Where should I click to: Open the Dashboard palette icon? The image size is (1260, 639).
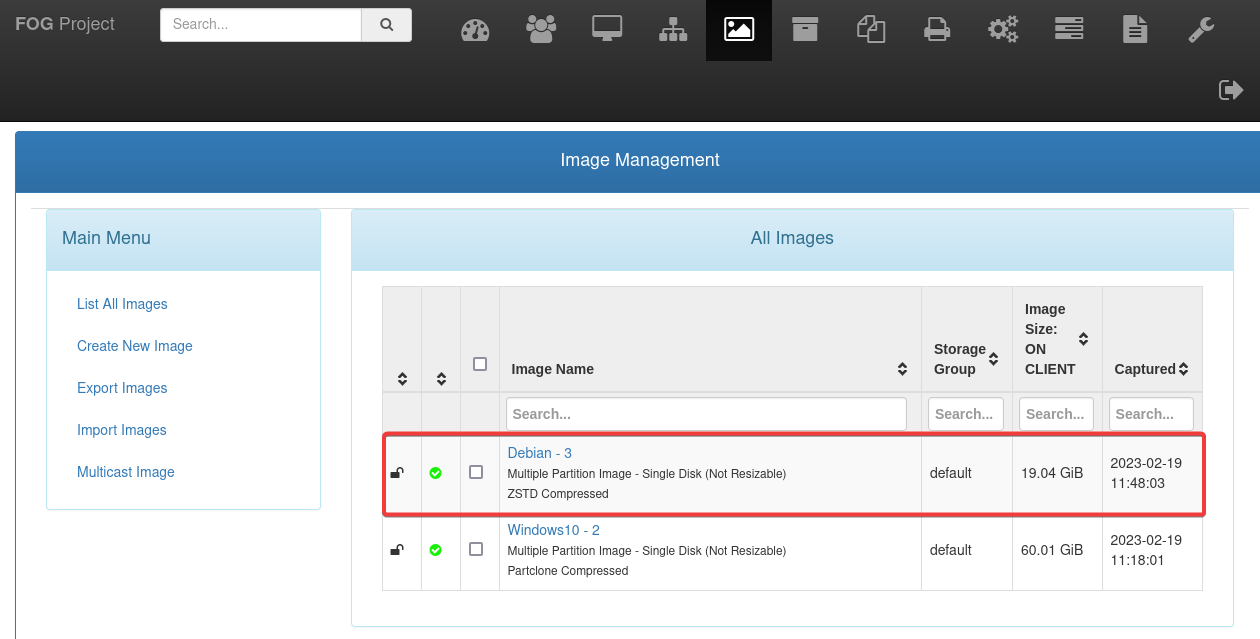(475, 30)
